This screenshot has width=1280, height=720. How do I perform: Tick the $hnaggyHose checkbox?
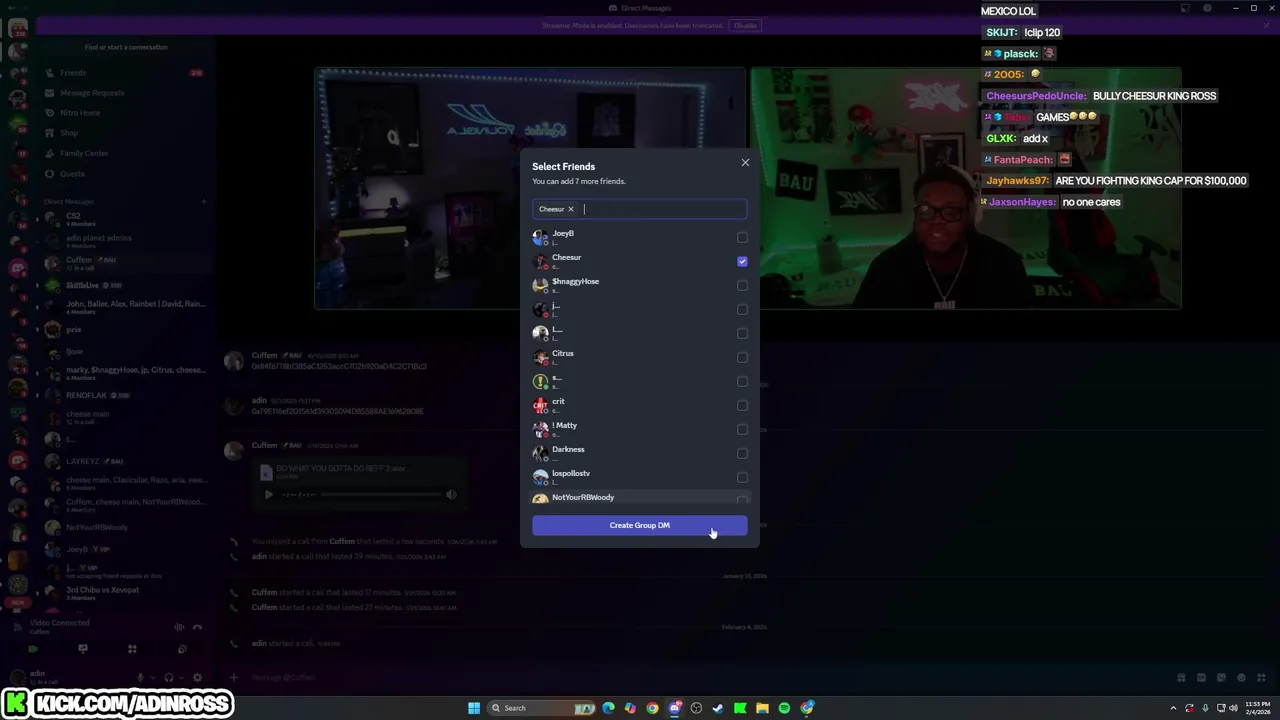742,285
